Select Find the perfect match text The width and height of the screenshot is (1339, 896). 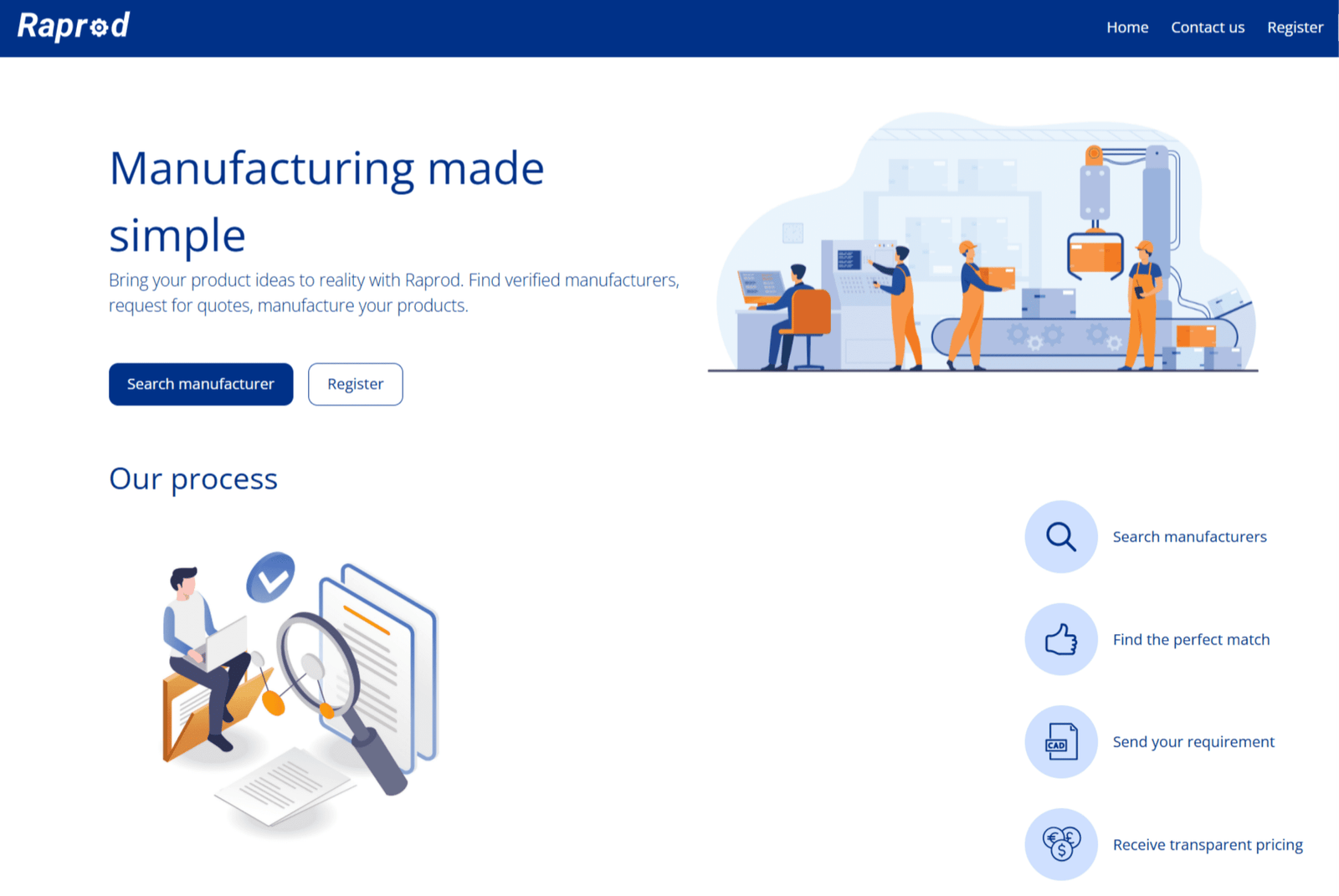tap(1191, 640)
